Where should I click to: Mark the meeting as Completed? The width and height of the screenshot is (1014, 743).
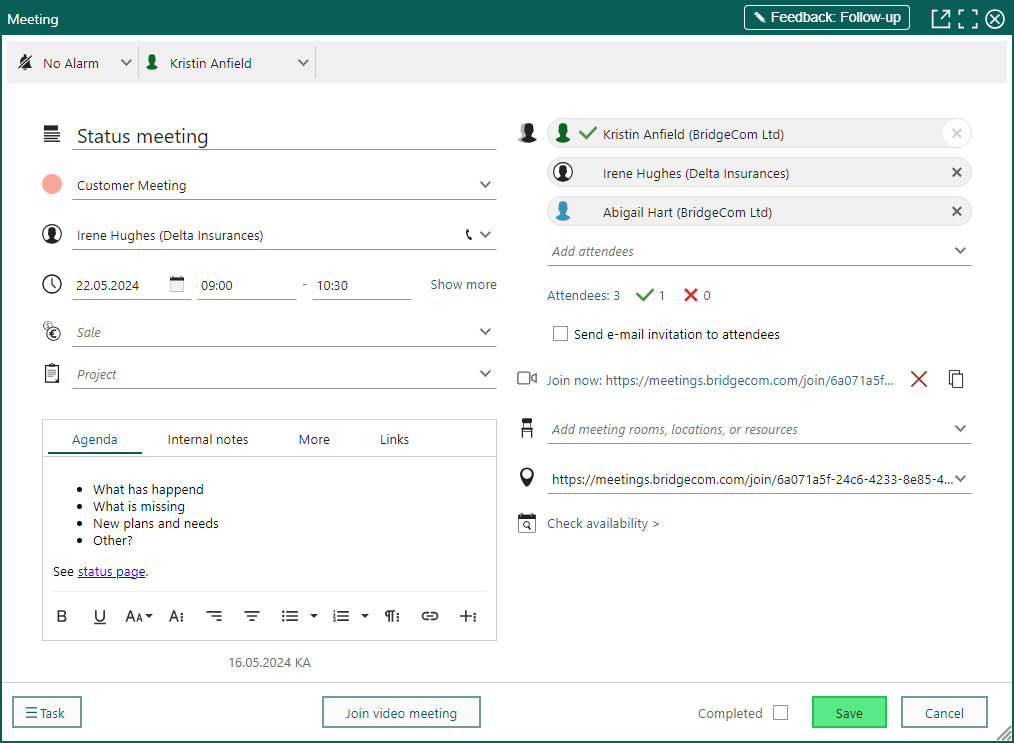click(781, 713)
